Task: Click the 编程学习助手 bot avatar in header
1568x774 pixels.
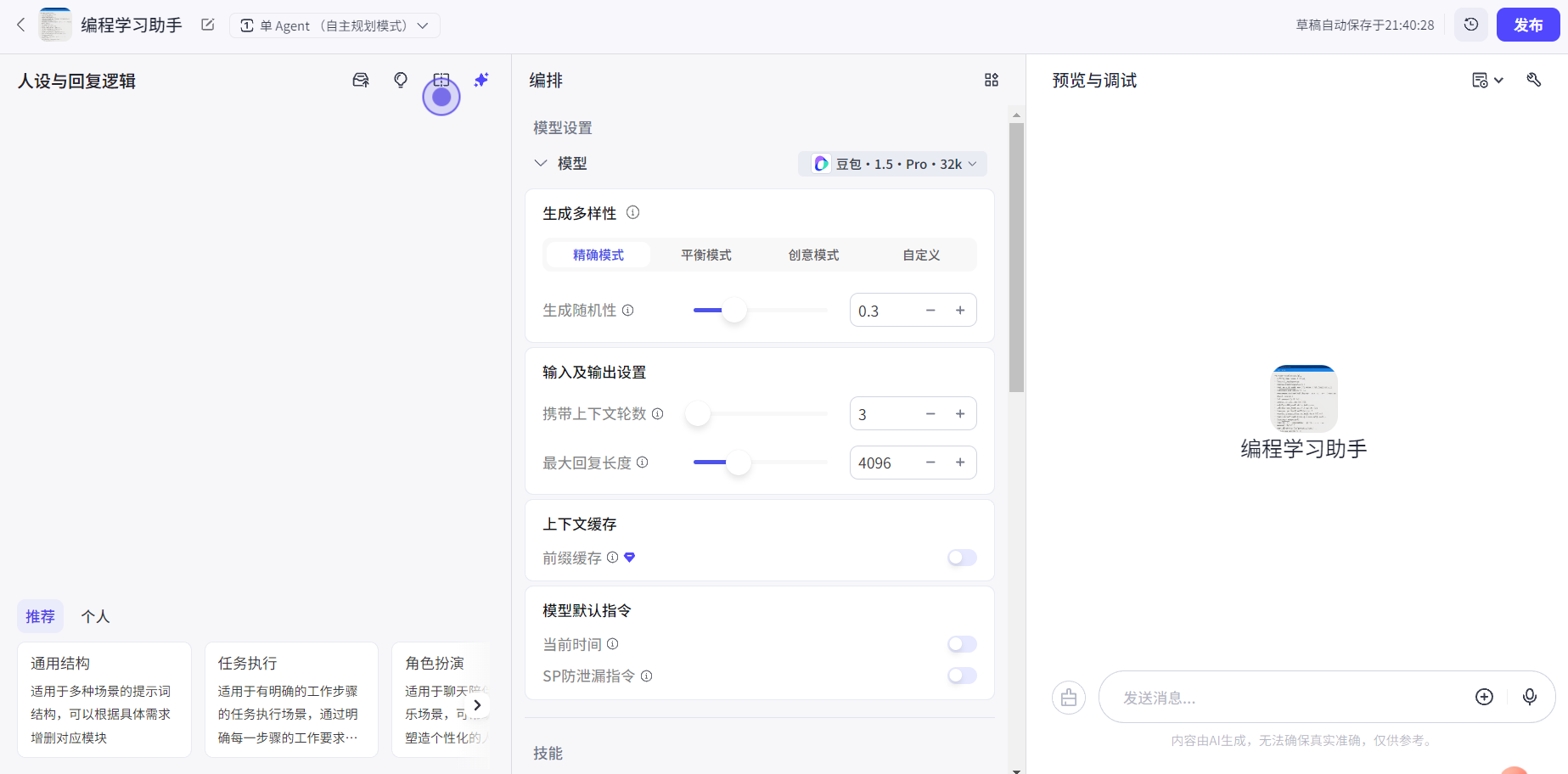Action: (56, 25)
